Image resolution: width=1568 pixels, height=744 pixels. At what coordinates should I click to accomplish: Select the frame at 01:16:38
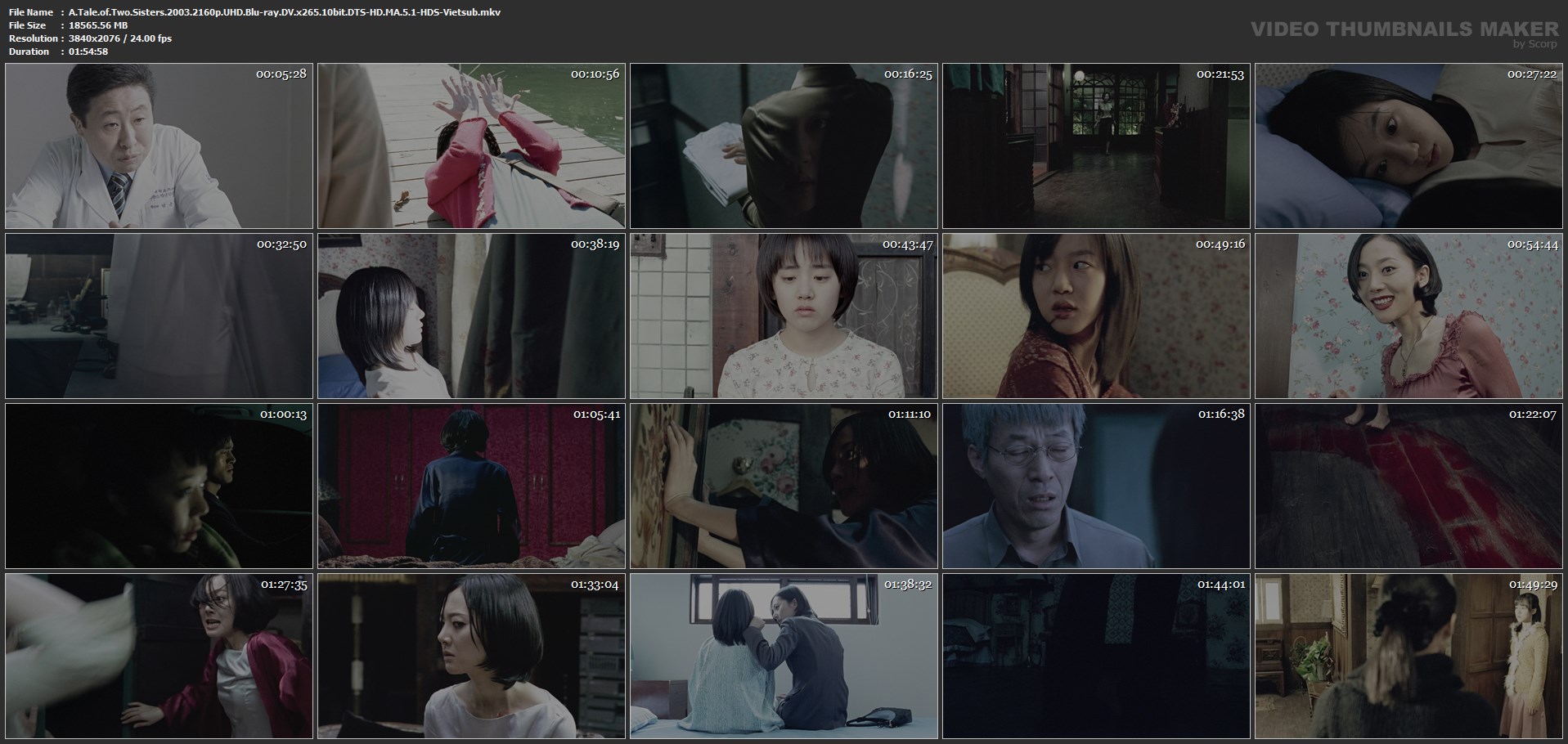click(1096, 486)
